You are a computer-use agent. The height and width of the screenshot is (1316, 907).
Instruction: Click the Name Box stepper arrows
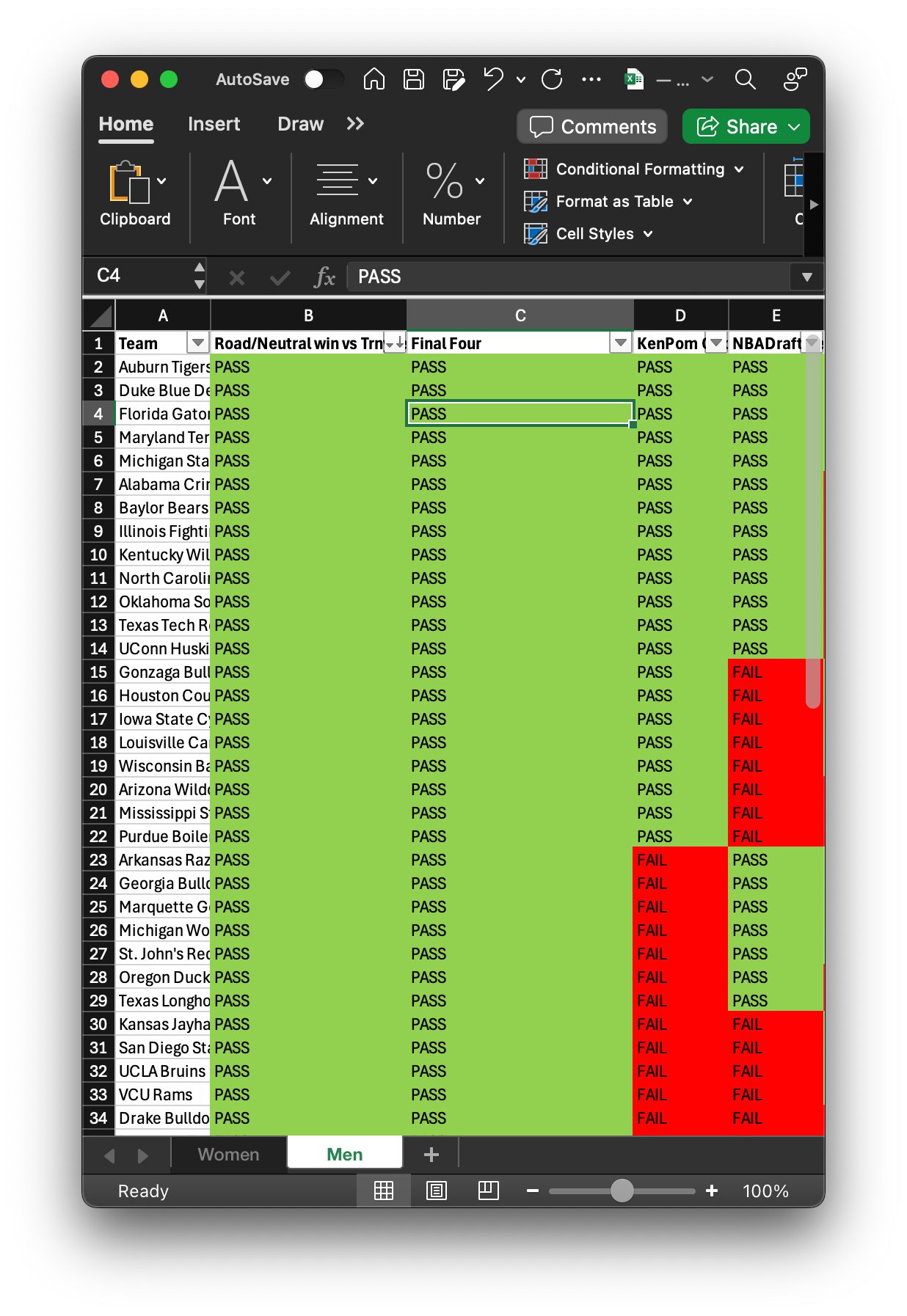point(200,276)
